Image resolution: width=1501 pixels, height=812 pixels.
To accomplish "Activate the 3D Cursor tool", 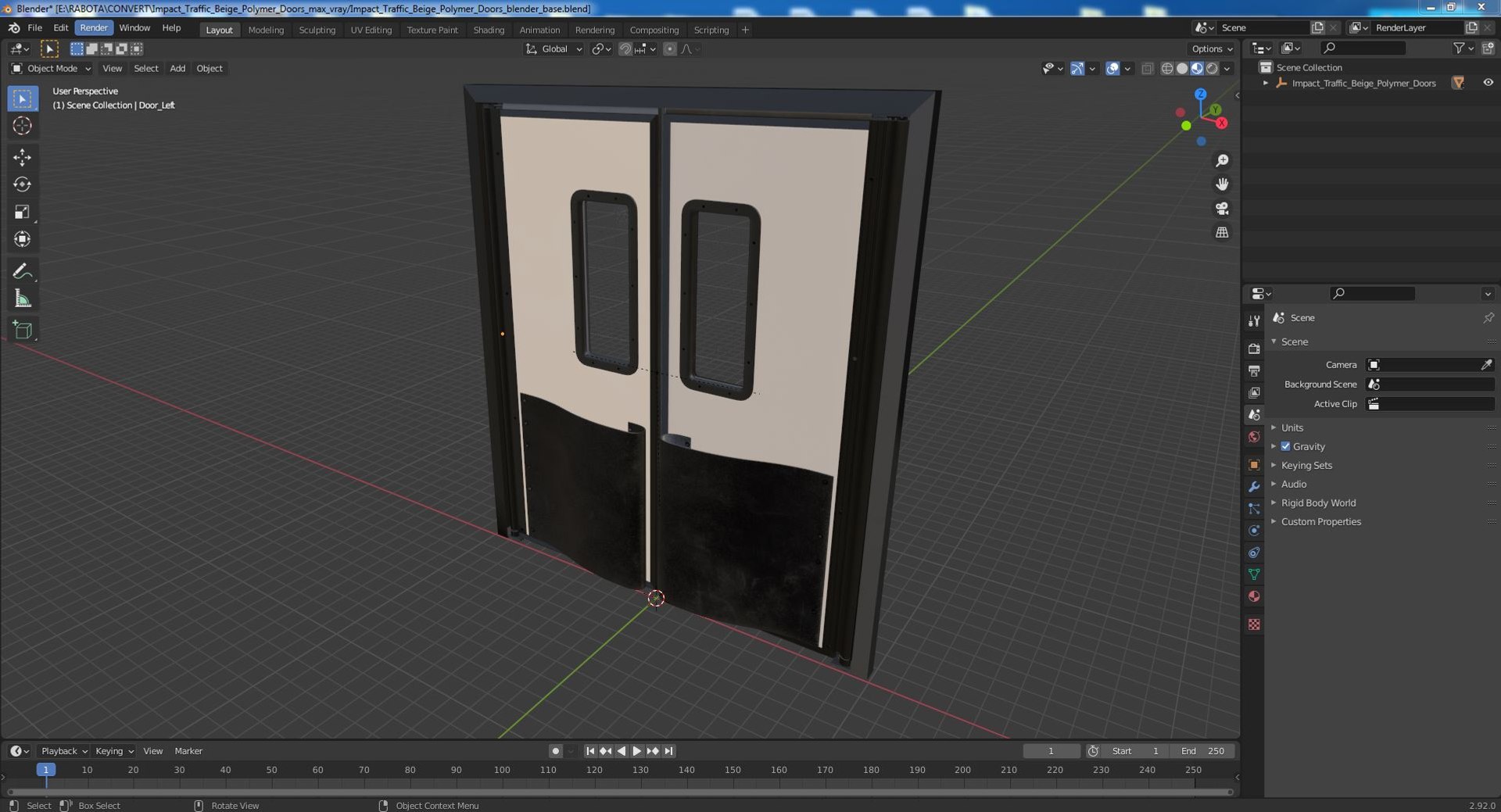I will tap(22, 126).
